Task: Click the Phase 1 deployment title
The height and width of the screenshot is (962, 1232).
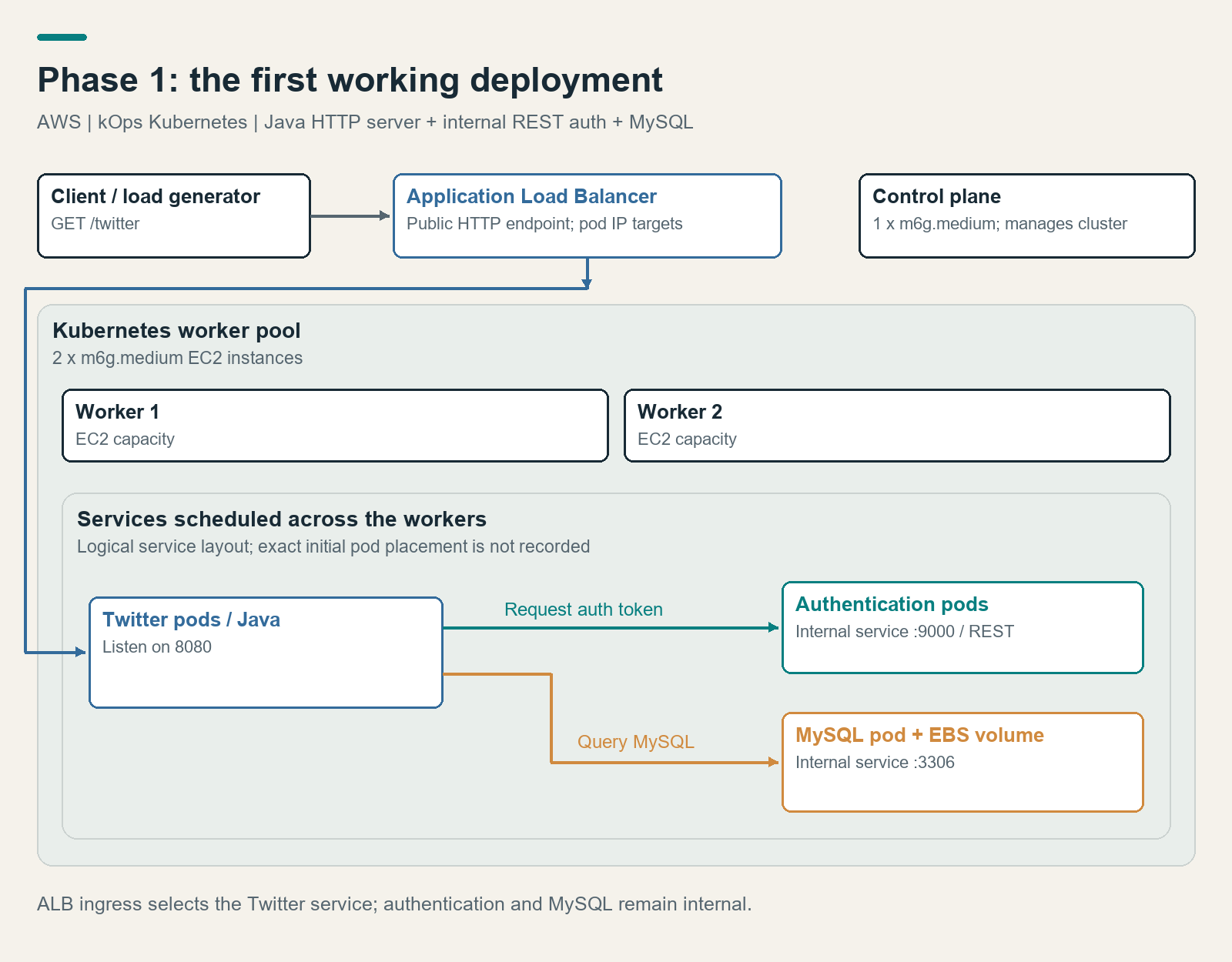Action: click(x=350, y=80)
